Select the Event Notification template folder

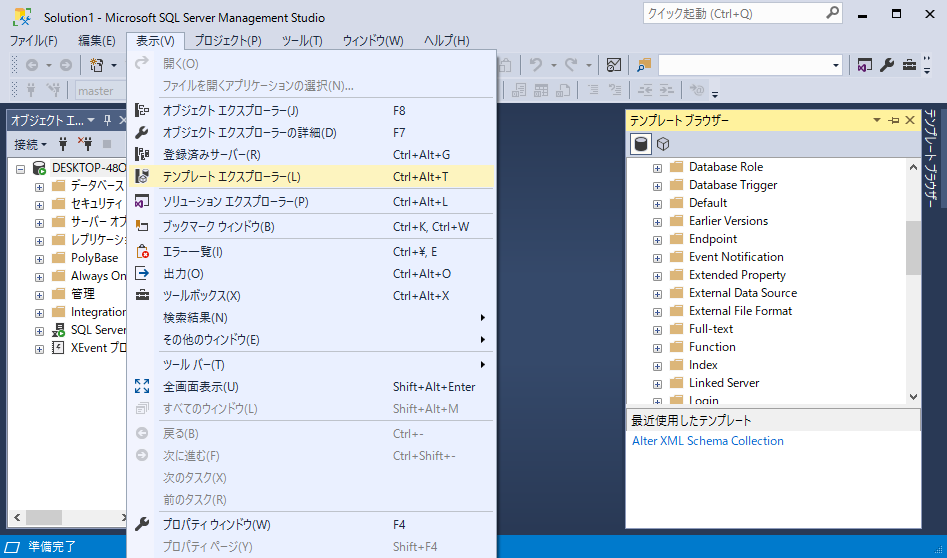736,257
